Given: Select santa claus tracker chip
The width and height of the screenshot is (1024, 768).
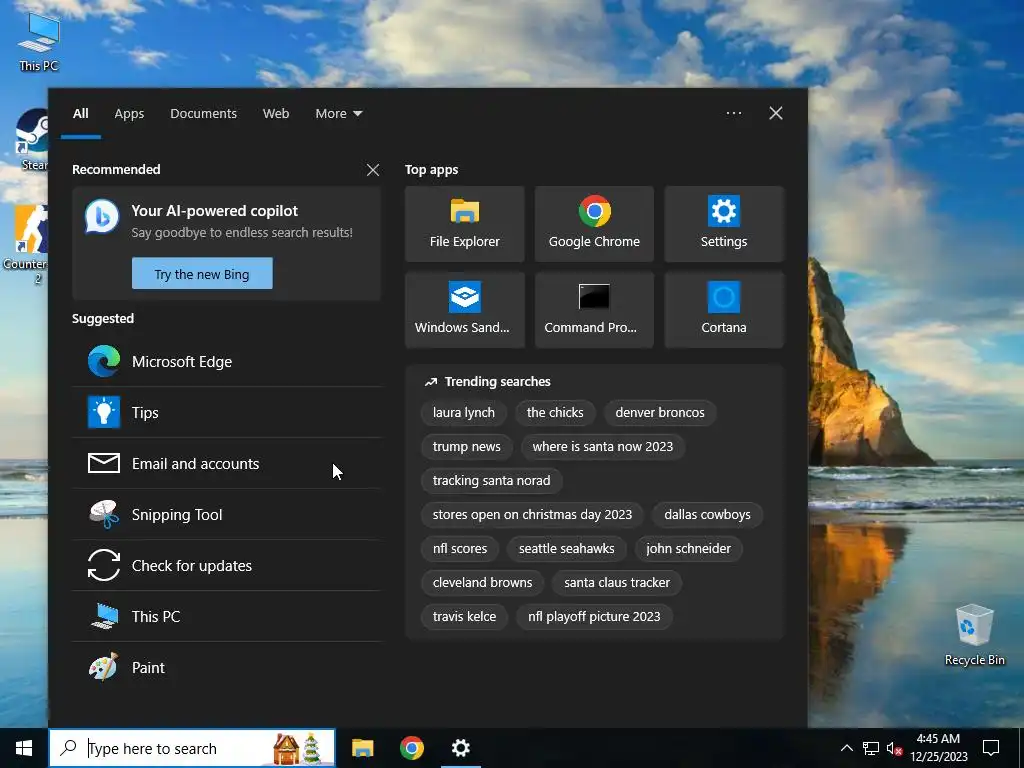Looking at the screenshot, I should pyautogui.click(x=616, y=583).
